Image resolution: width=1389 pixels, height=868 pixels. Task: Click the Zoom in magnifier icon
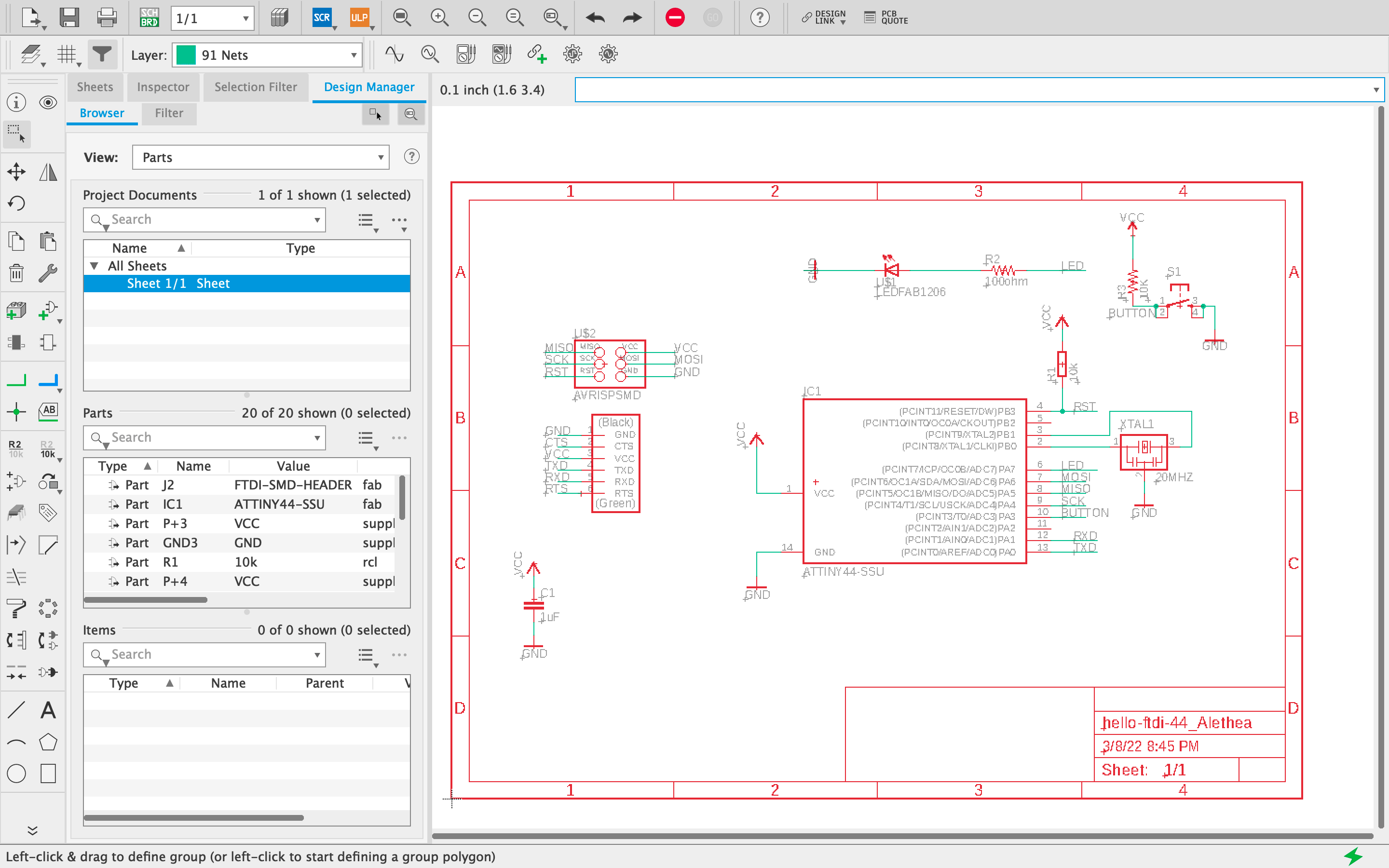click(440, 17)
